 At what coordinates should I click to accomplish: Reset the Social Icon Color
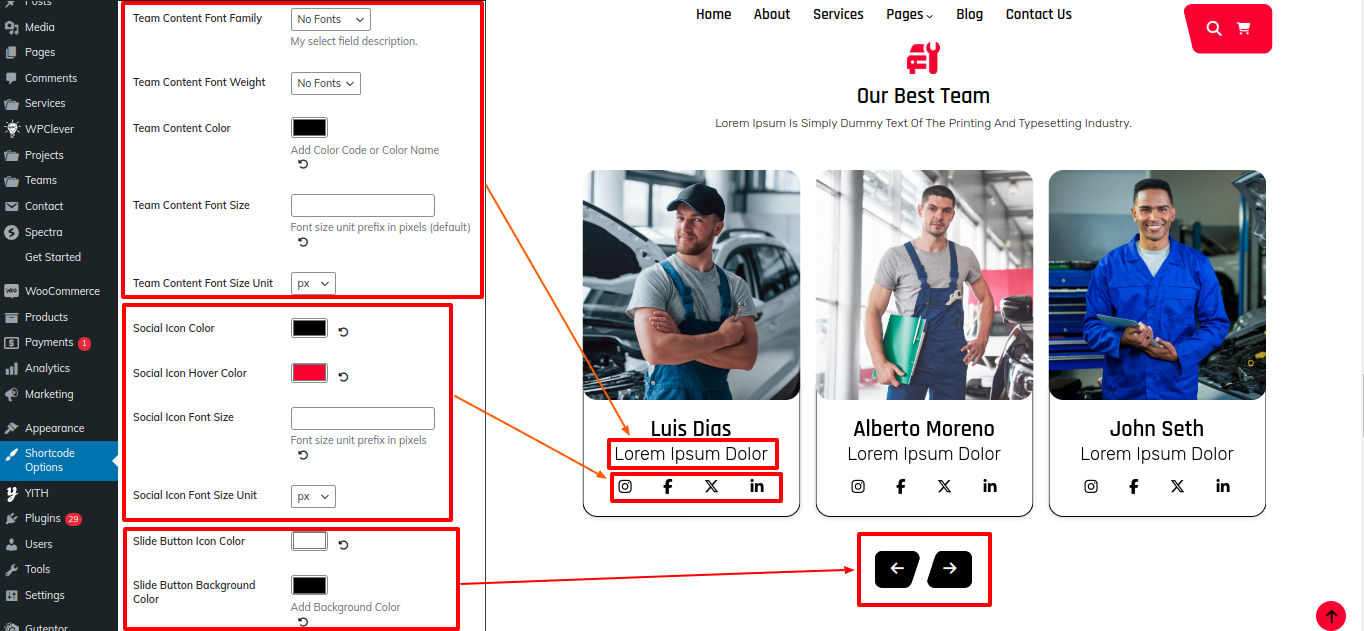[x=343, y=332]
